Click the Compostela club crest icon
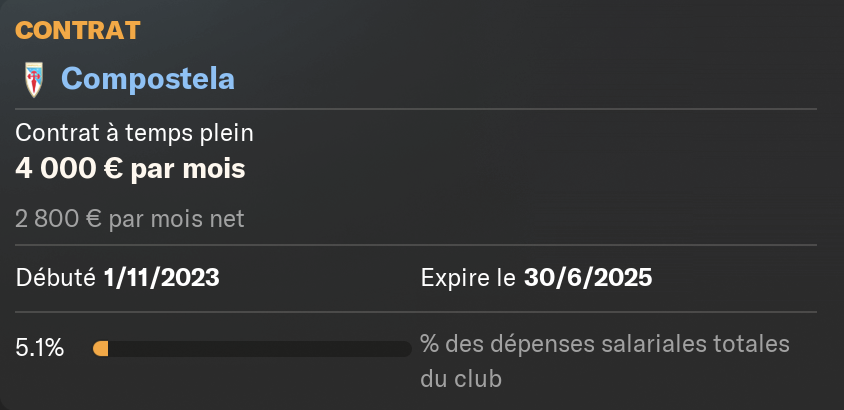Screen dimensions: 844x410 pos(34,80)
